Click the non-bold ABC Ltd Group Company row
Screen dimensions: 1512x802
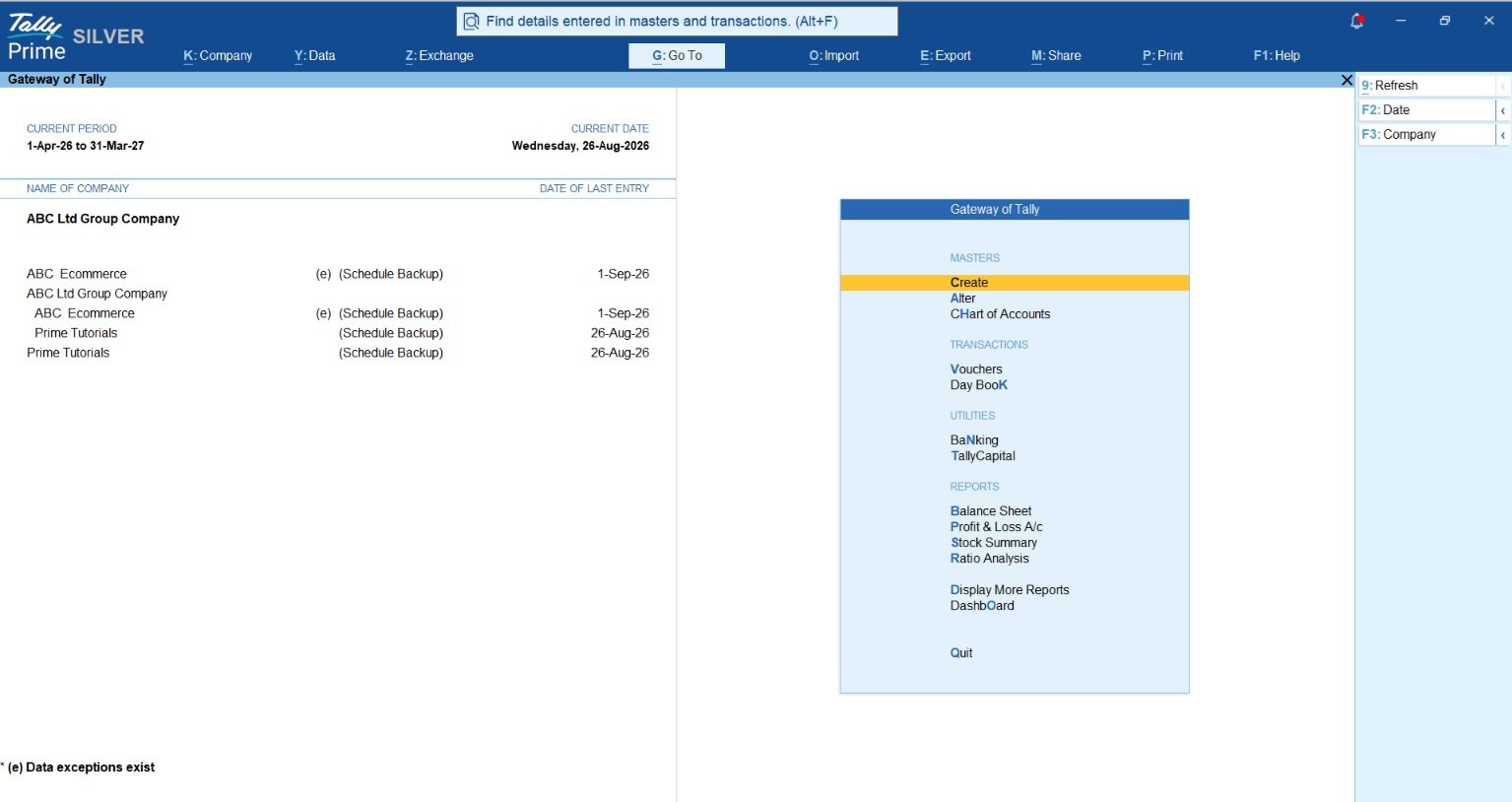97,294
